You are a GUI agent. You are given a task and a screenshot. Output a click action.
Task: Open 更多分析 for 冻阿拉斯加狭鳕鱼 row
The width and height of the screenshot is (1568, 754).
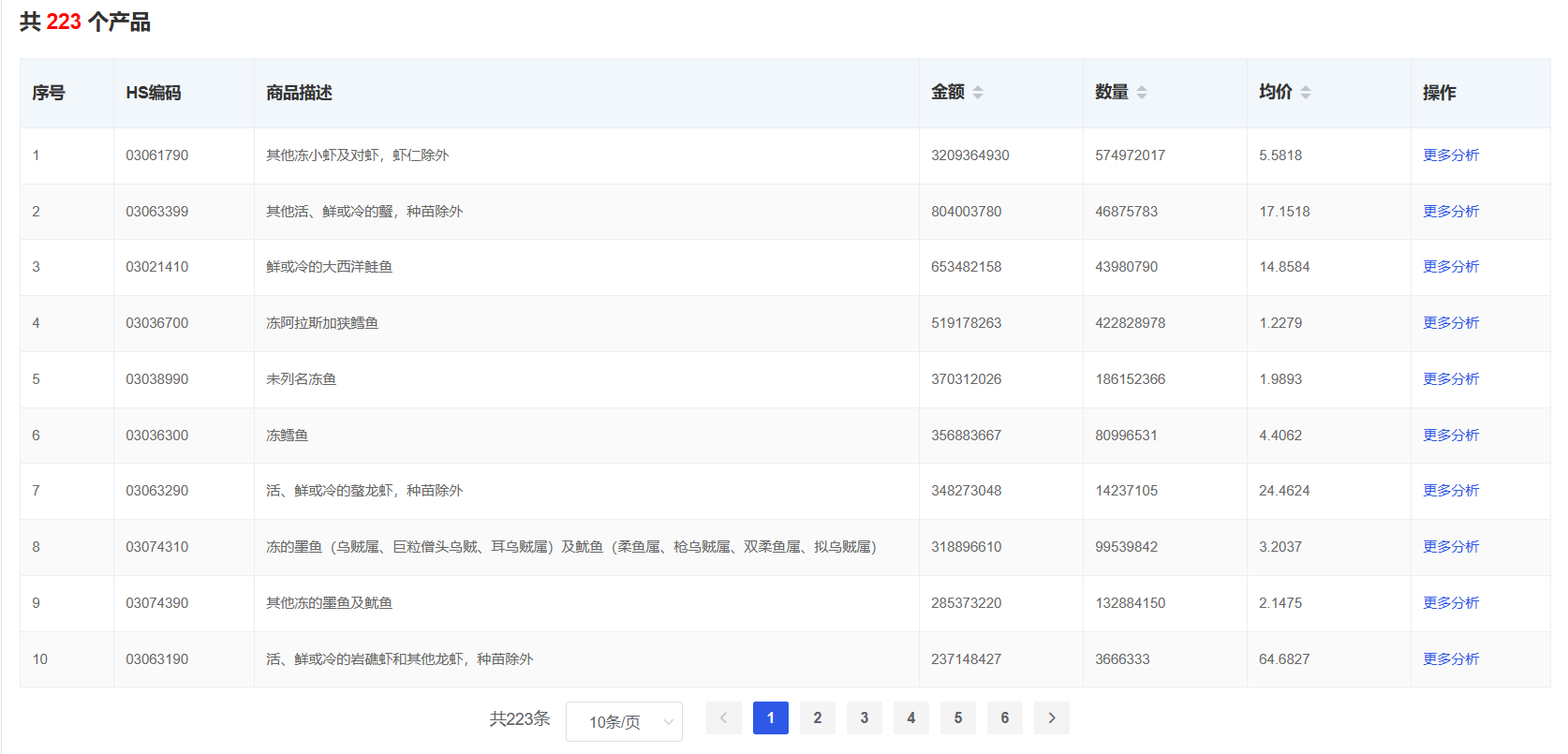[x=1451, y=323]
